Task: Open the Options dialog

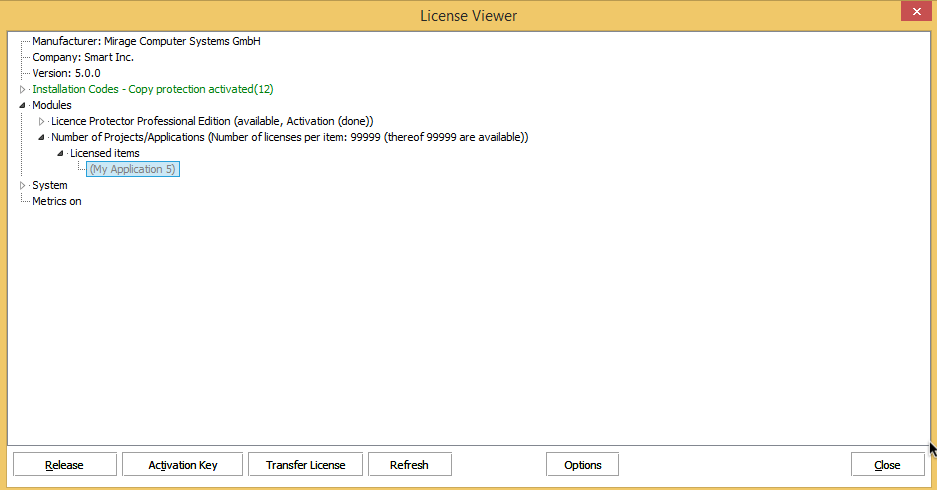Action: (582, 464)
